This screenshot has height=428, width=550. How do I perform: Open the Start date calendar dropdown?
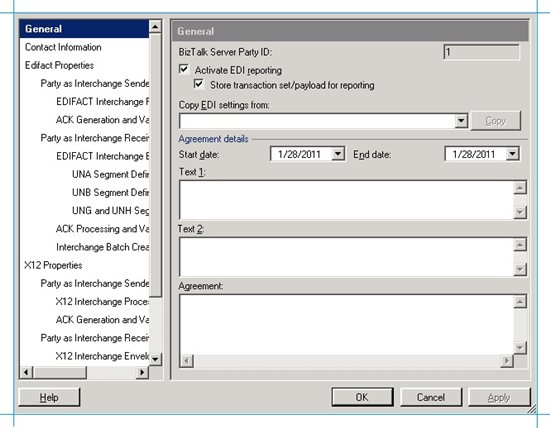pos(338,154)
